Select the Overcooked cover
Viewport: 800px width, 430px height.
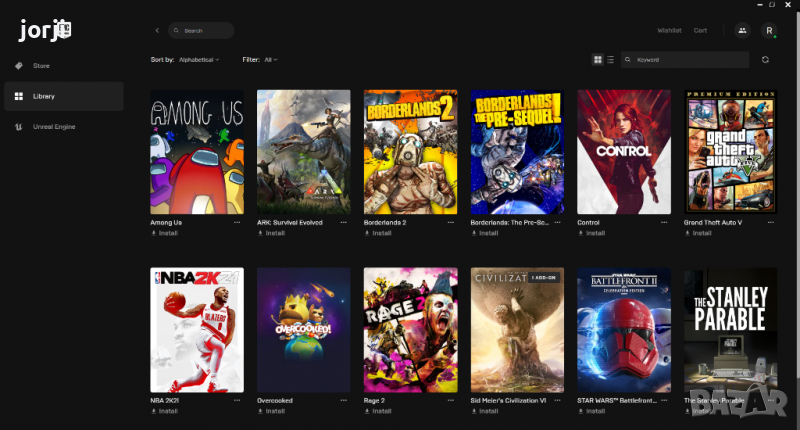coord(304,330)
